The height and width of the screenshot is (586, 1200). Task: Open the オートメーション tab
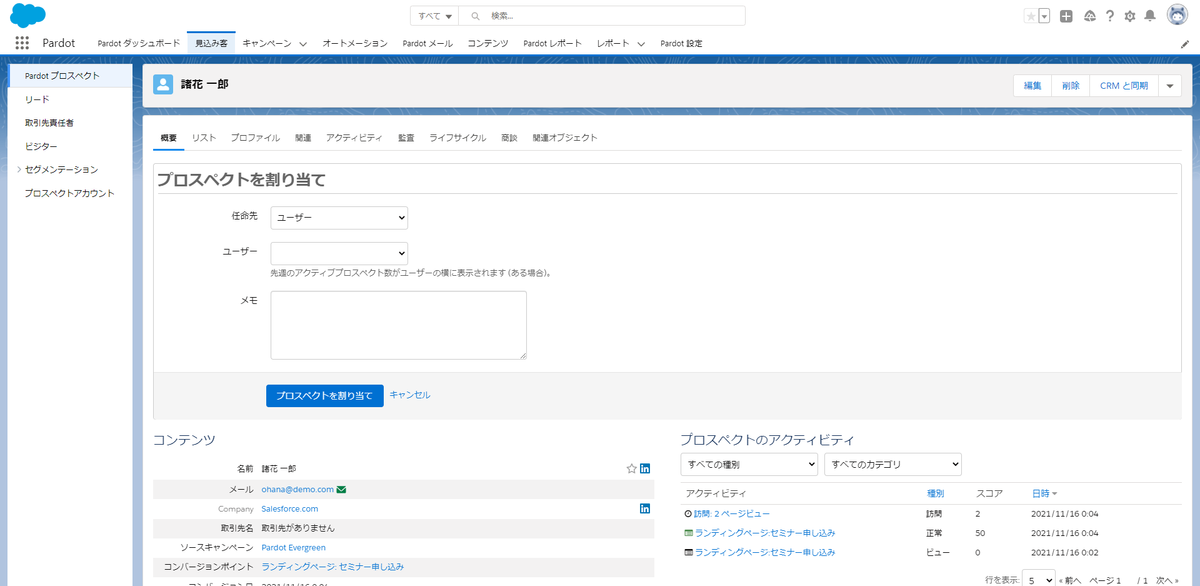coord(355,43)
